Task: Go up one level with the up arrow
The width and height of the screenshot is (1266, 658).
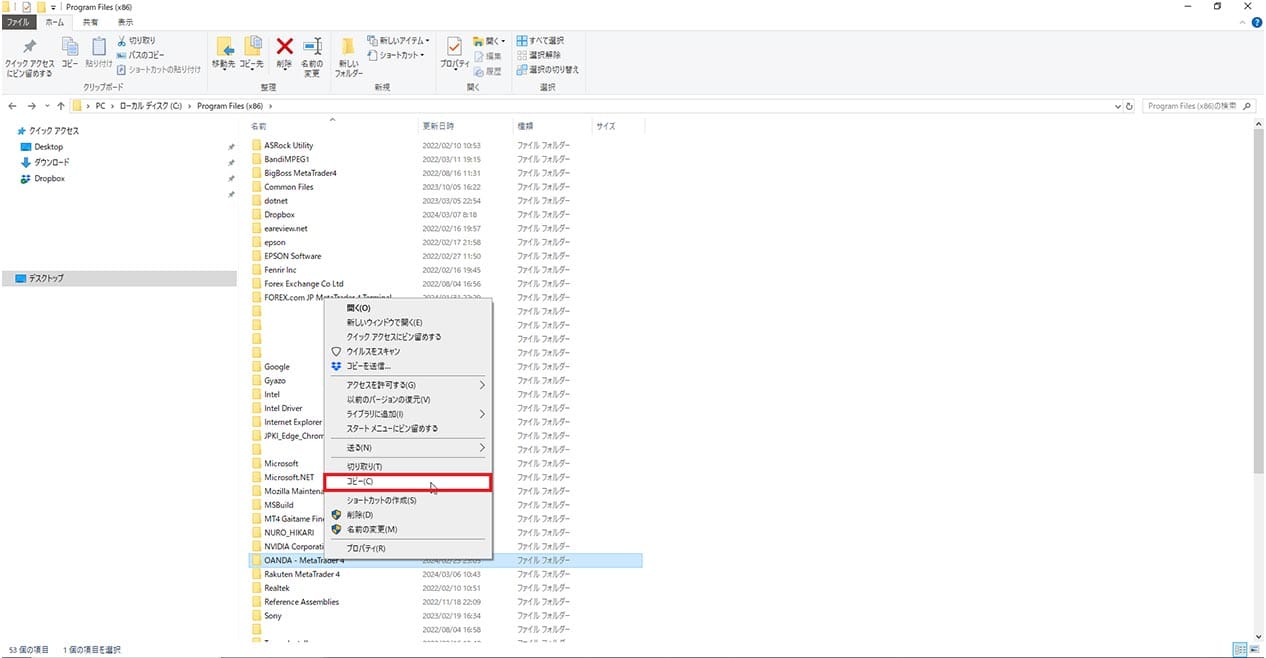Action: coord(61,105)
